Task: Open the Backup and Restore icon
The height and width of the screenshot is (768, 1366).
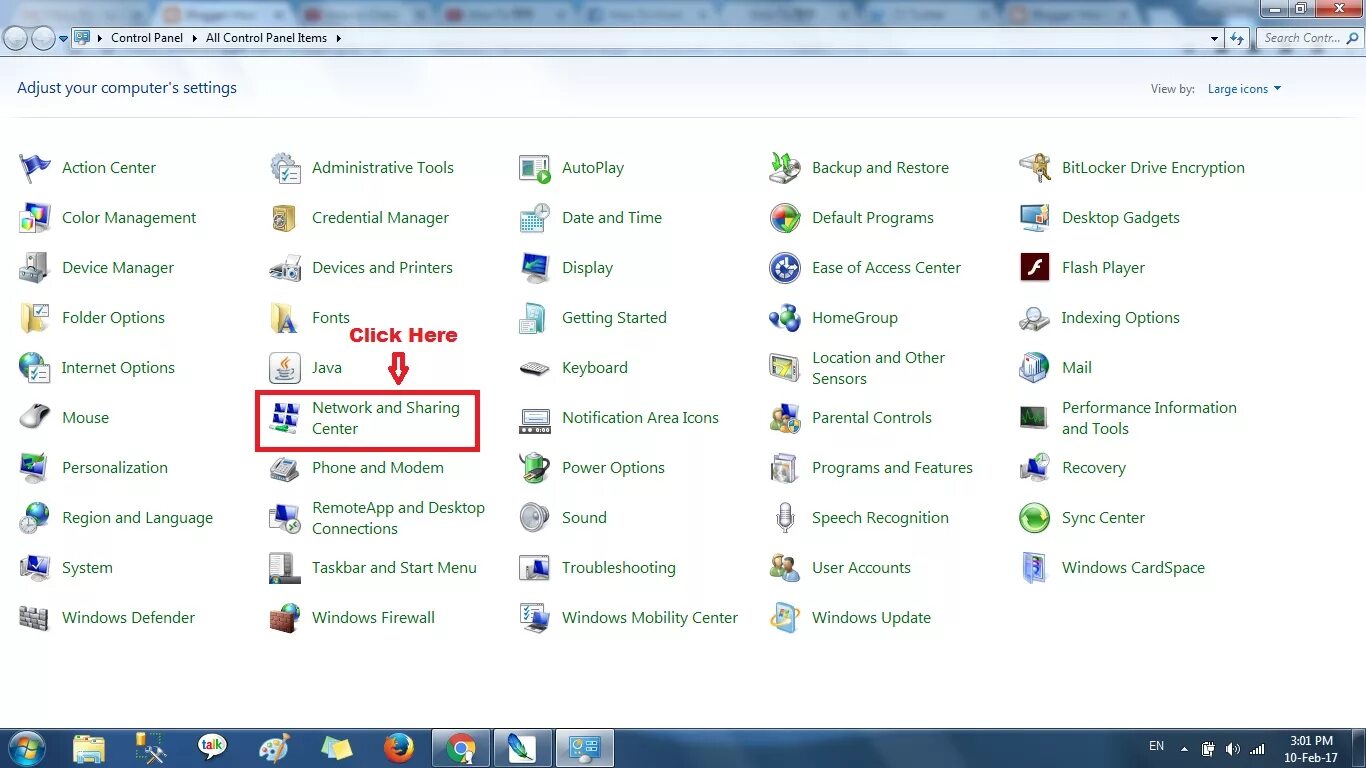Action: click(785, 168)
